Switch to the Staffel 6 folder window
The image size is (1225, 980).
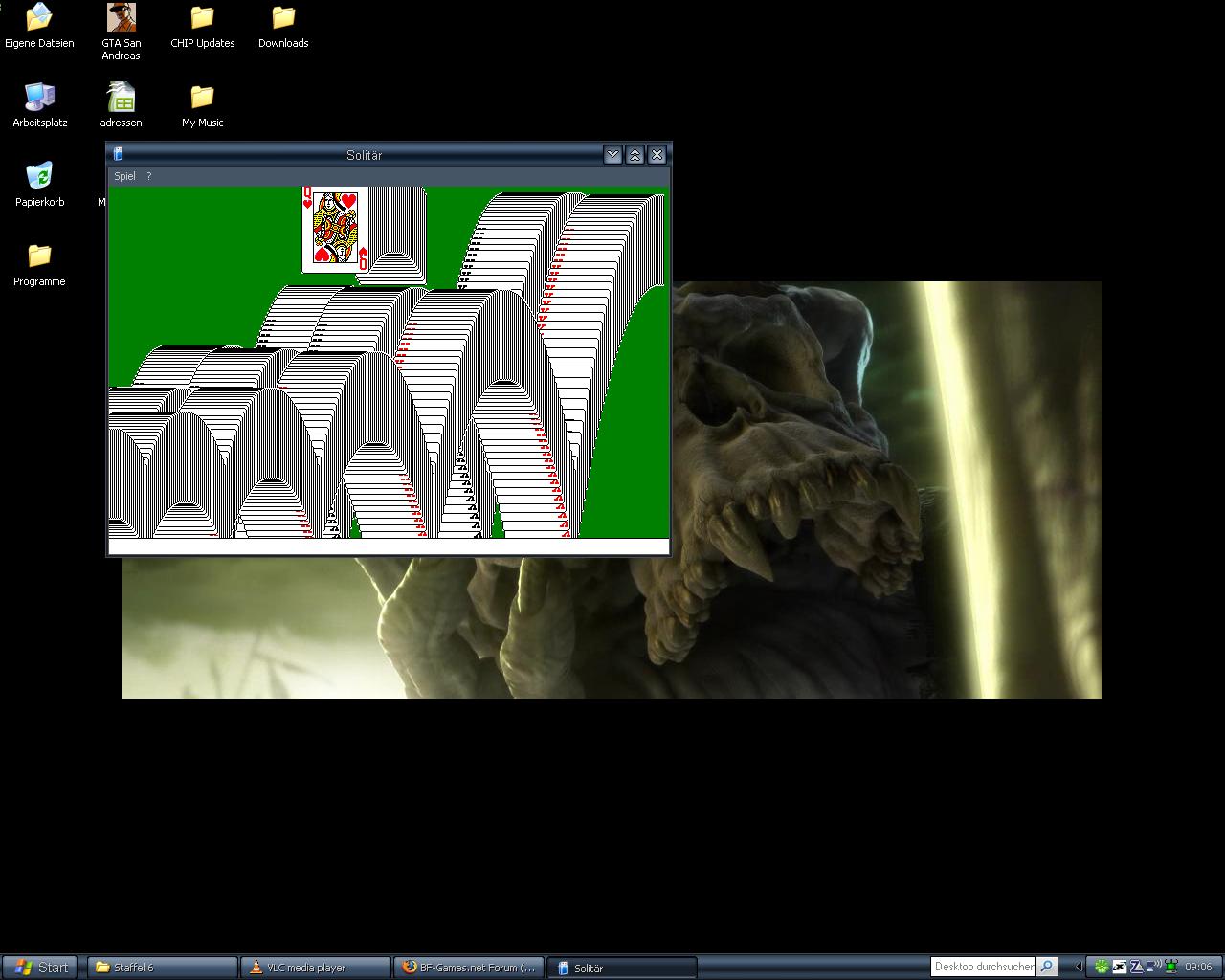click(163, 968)
